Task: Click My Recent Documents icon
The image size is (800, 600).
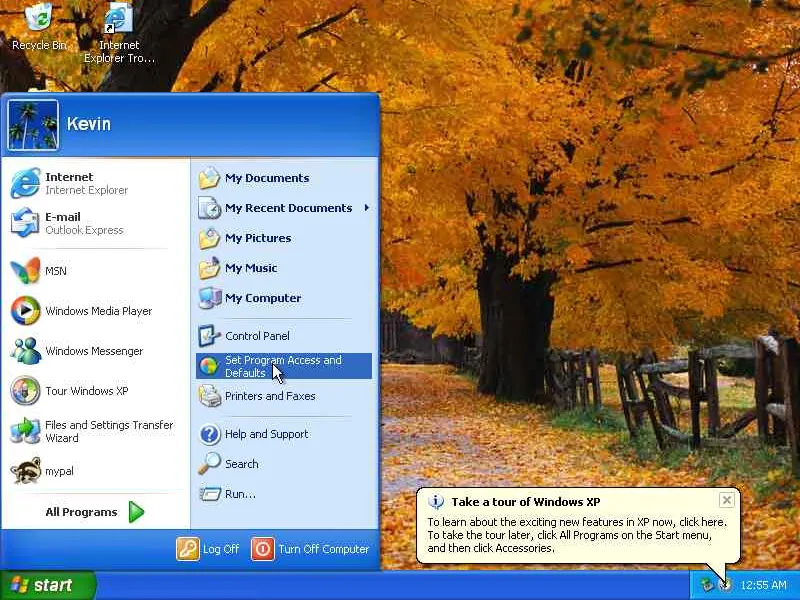Action: click(x=209, y=208)
